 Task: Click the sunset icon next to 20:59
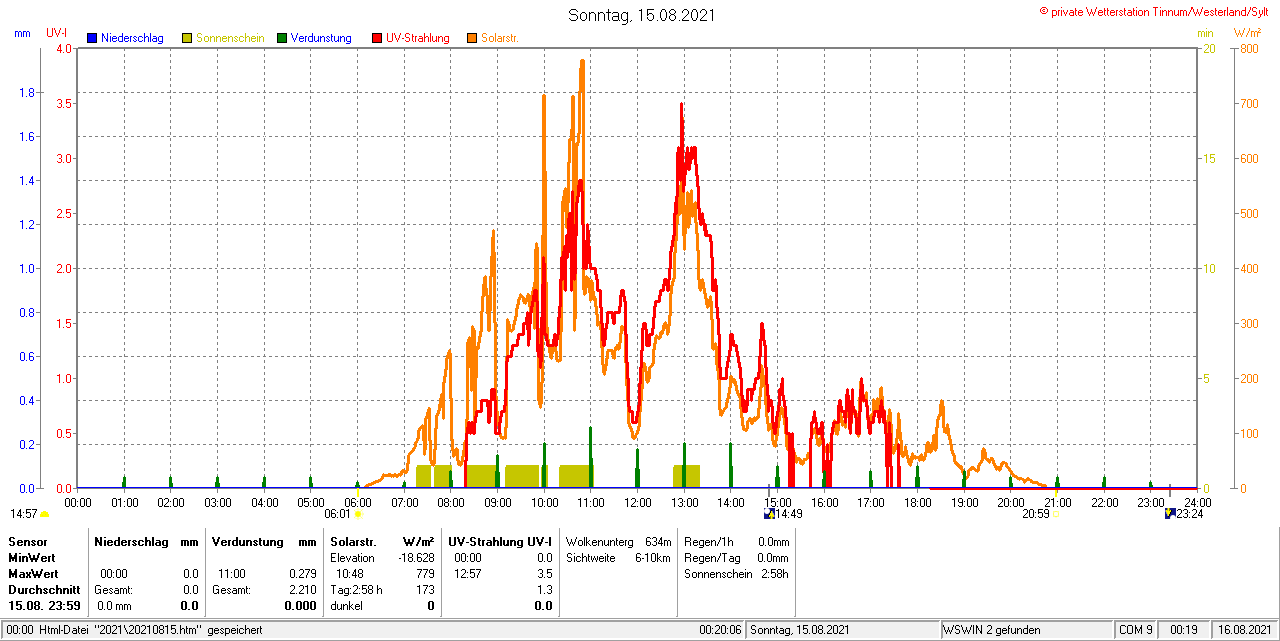point(1056,514)
